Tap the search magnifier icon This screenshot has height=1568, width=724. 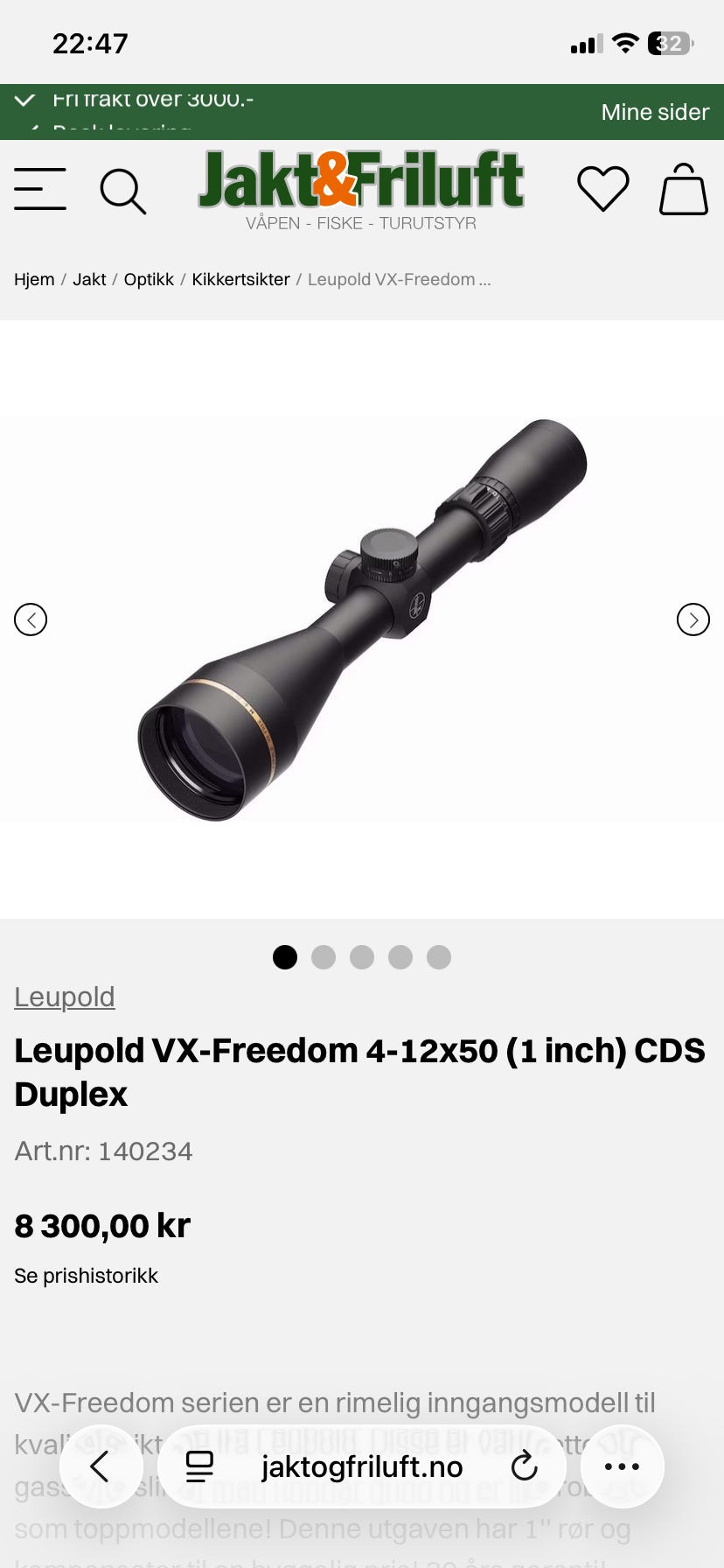122,192
